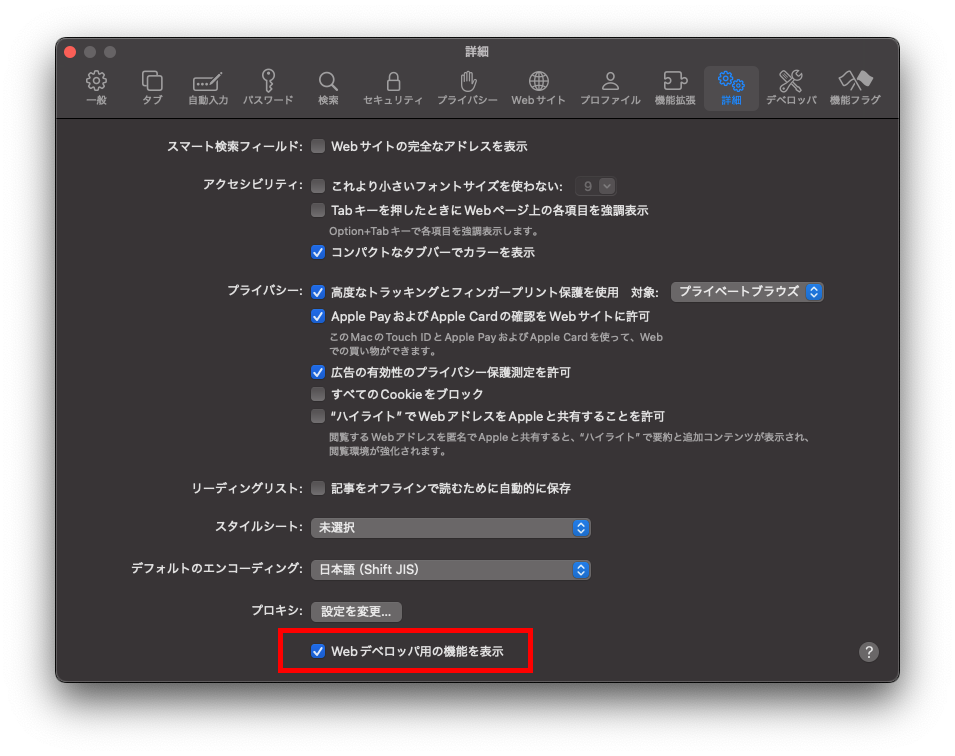Open the 機能フラグ (Feature Flags) pane
Viewport: 955px width, 756px height.
point(855,88)
